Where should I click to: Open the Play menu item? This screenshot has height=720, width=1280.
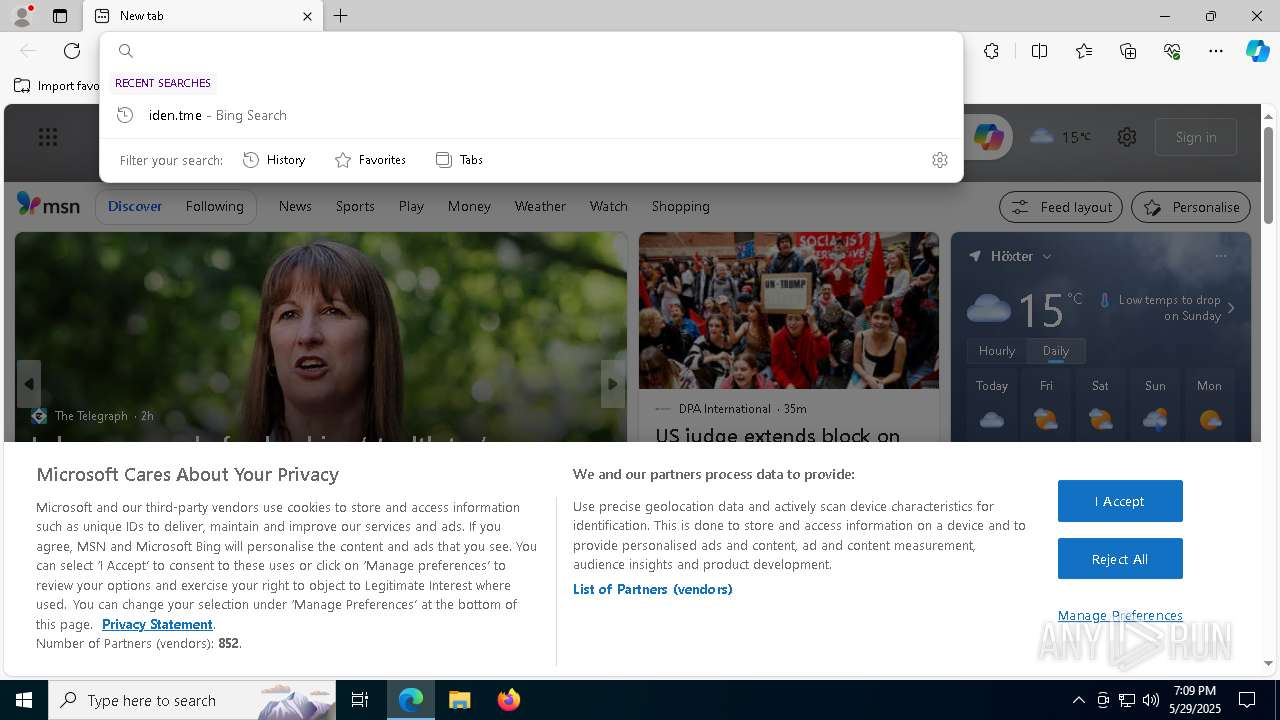[x=411, y=206]
